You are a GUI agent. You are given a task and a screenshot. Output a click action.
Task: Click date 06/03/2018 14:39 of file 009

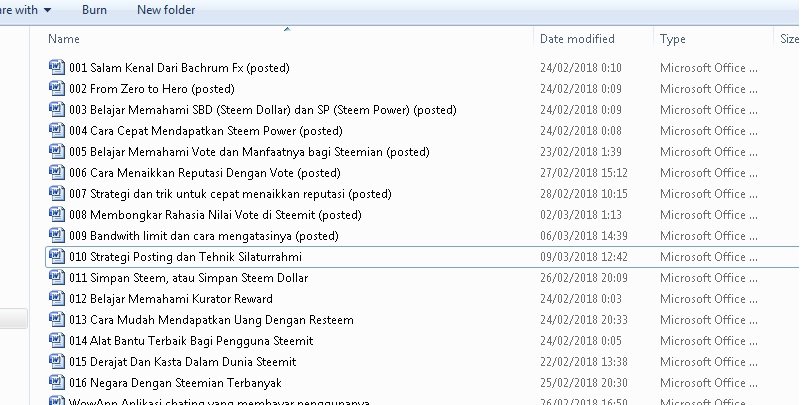click(x=584, y=236)
